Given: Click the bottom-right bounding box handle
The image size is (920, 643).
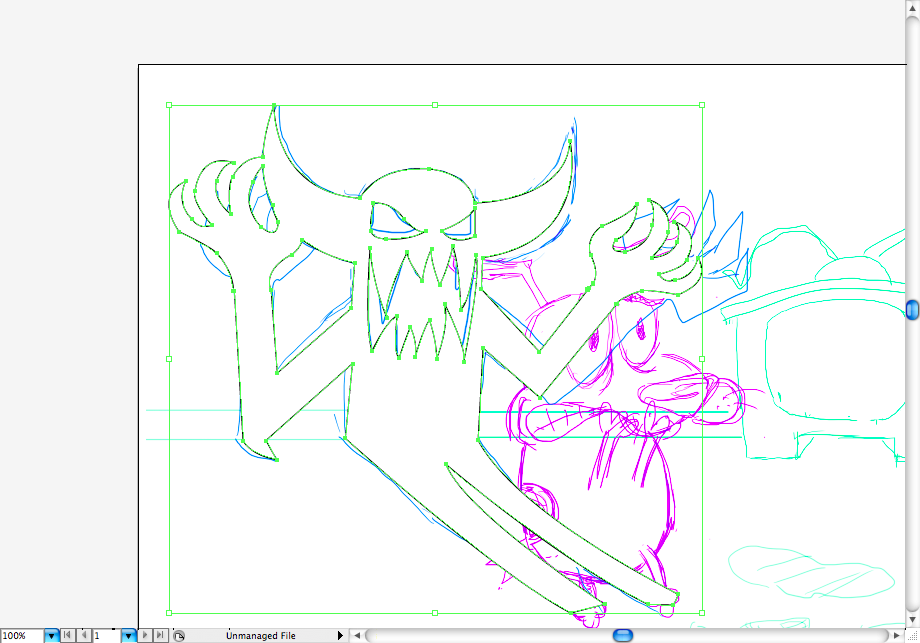Looking at the screenshot, I should point(702,613).
